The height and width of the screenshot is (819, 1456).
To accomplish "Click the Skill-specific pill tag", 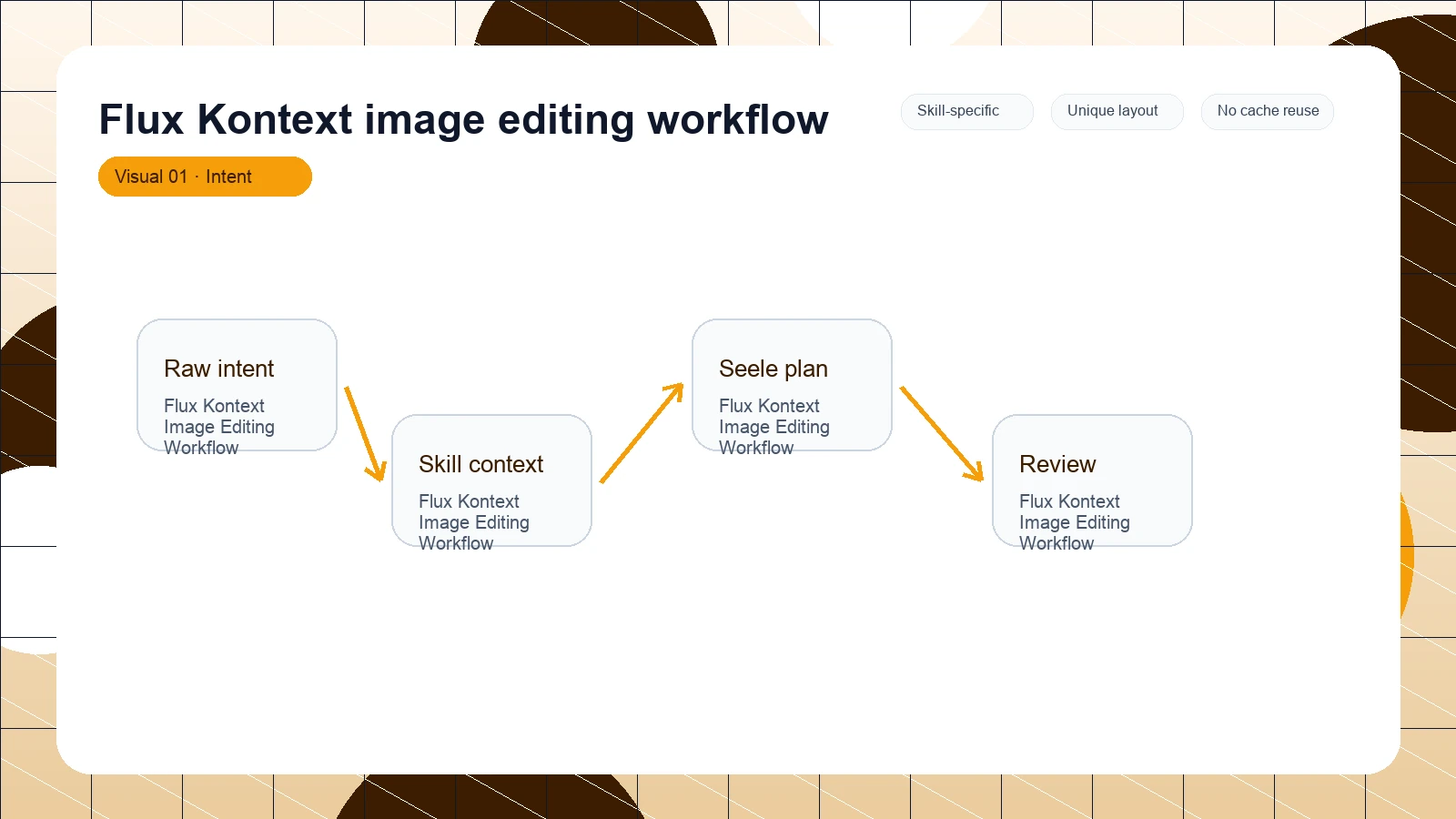I will pyautogui.click(x=967, y=111).
